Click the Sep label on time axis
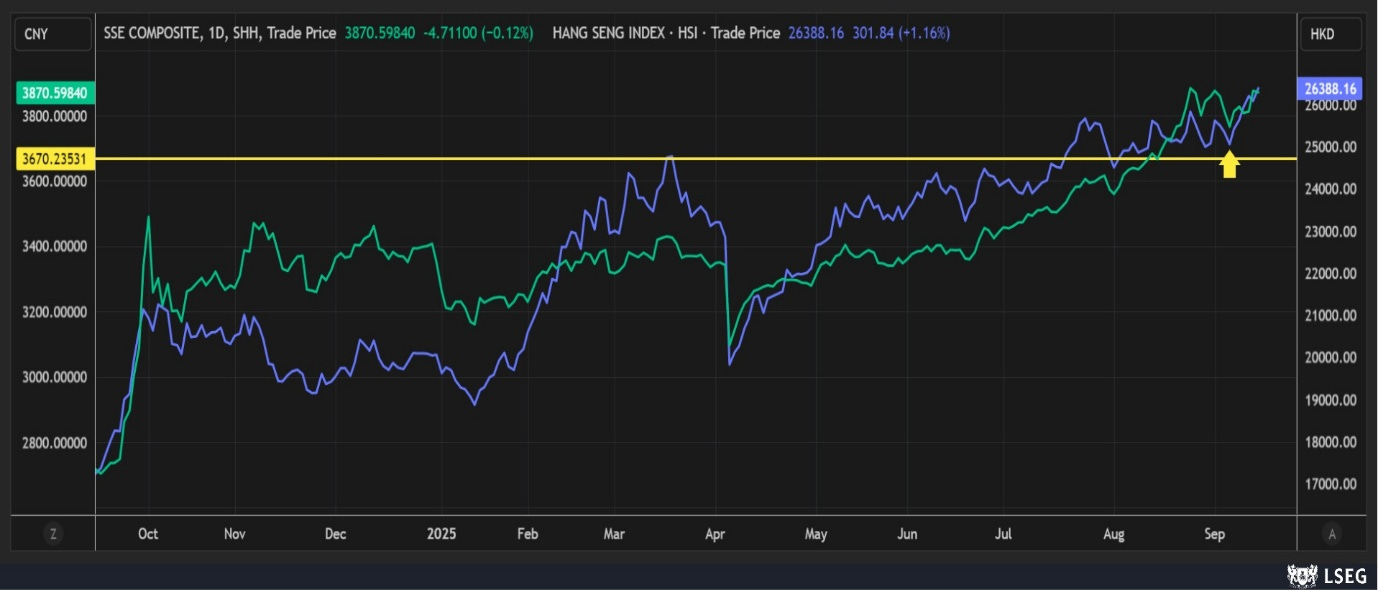The width and height of the screenshot is (1378, 590). tap(1214, 535)
